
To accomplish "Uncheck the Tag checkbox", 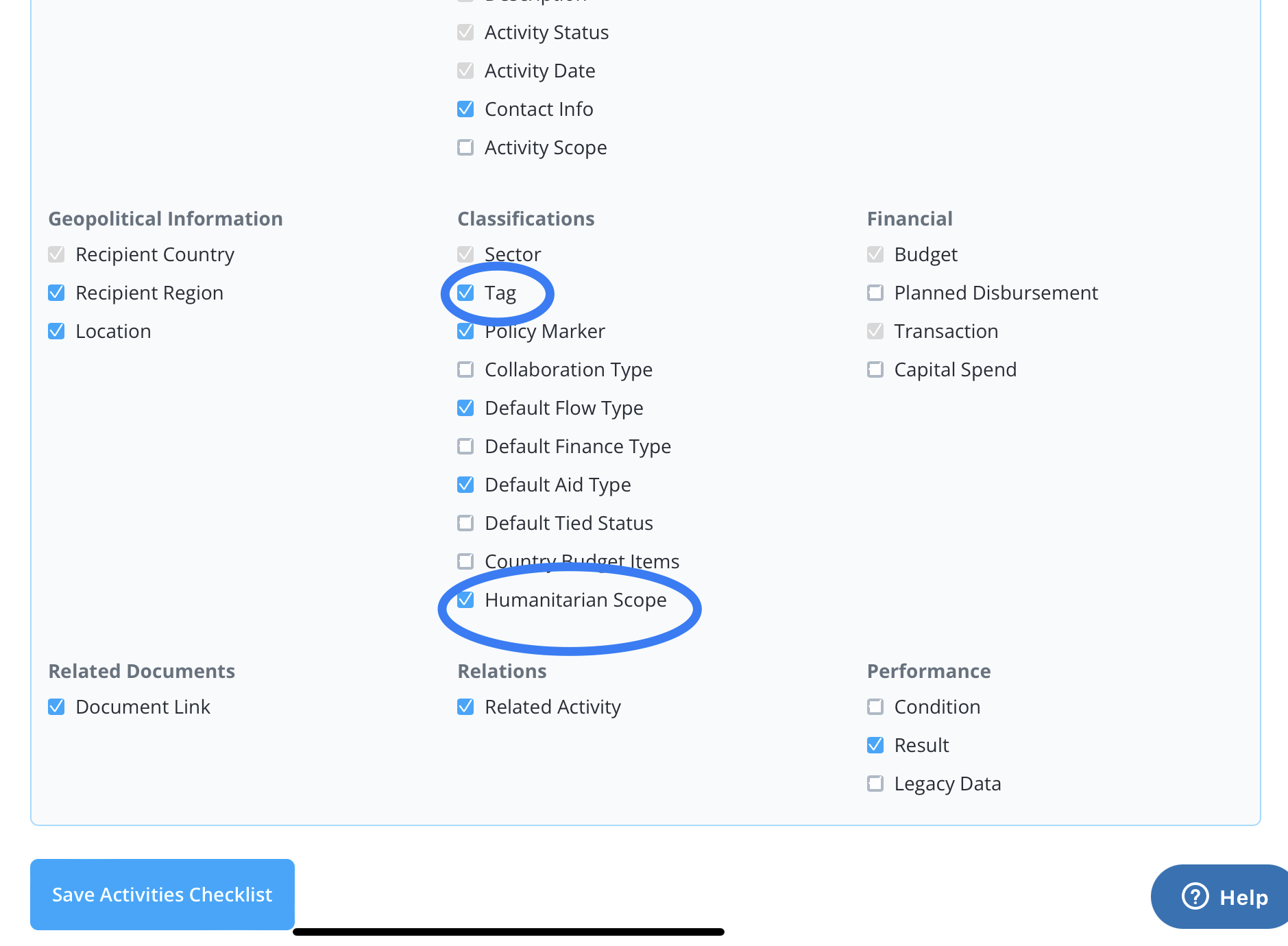I will tap(465, 293).
